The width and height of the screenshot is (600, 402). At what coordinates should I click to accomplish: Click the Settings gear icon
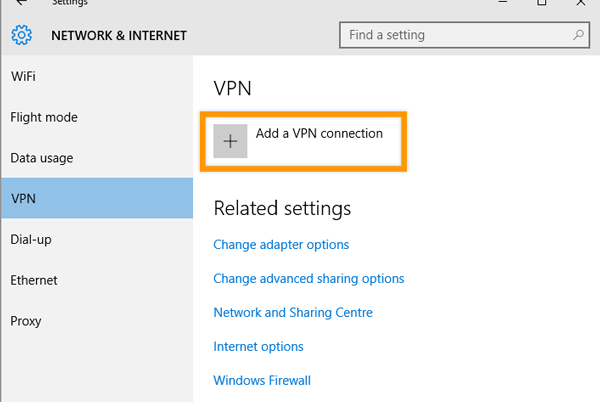click(21, 36)
